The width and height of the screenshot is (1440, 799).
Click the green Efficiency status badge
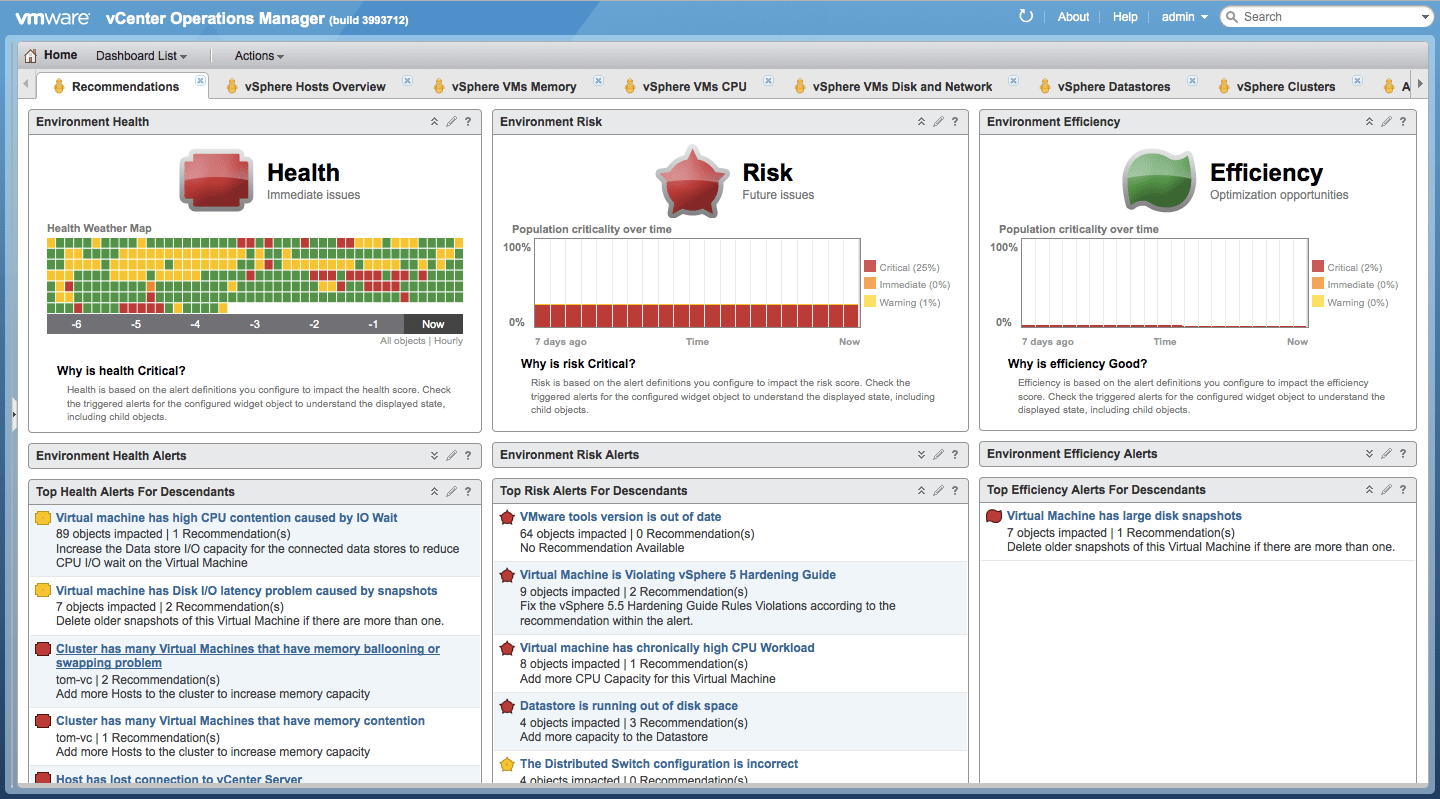coord(1159,181)
